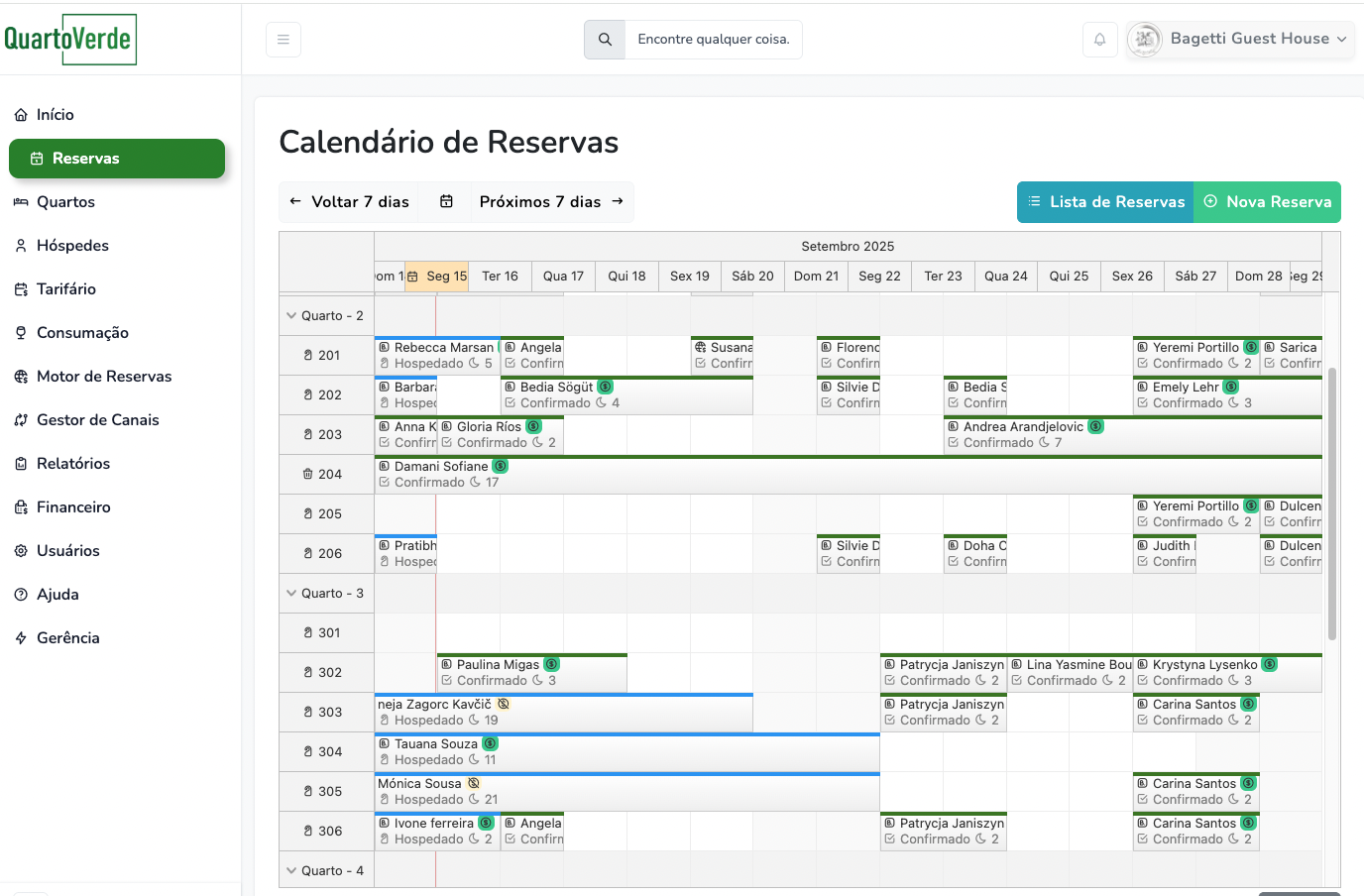1364x896 pixels.
Task: Click the trash icon beside room 204
Action: [308, 475]
